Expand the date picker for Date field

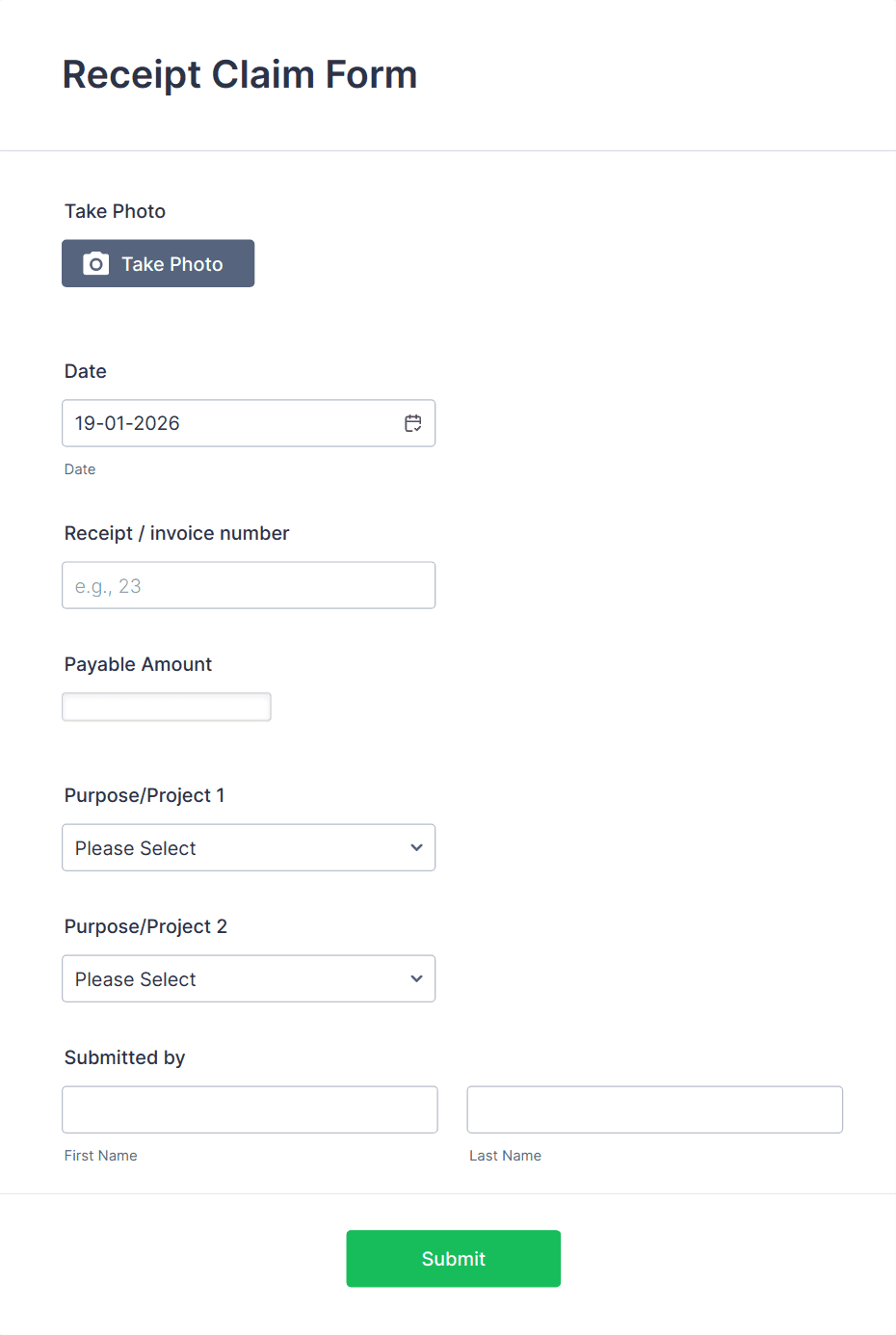412,422
